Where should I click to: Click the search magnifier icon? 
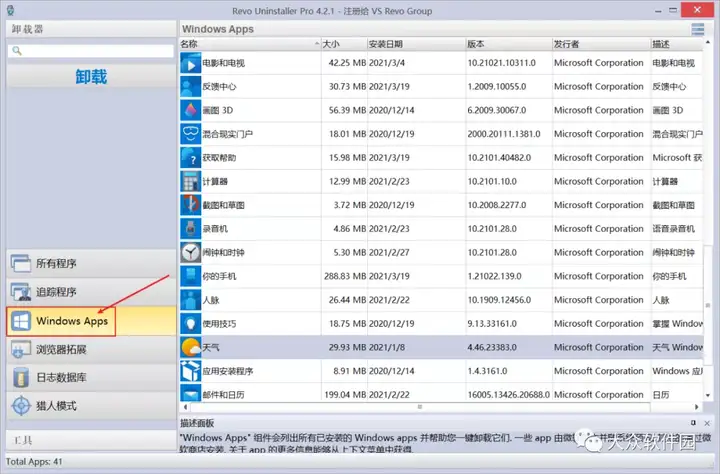tap(17, 51)
